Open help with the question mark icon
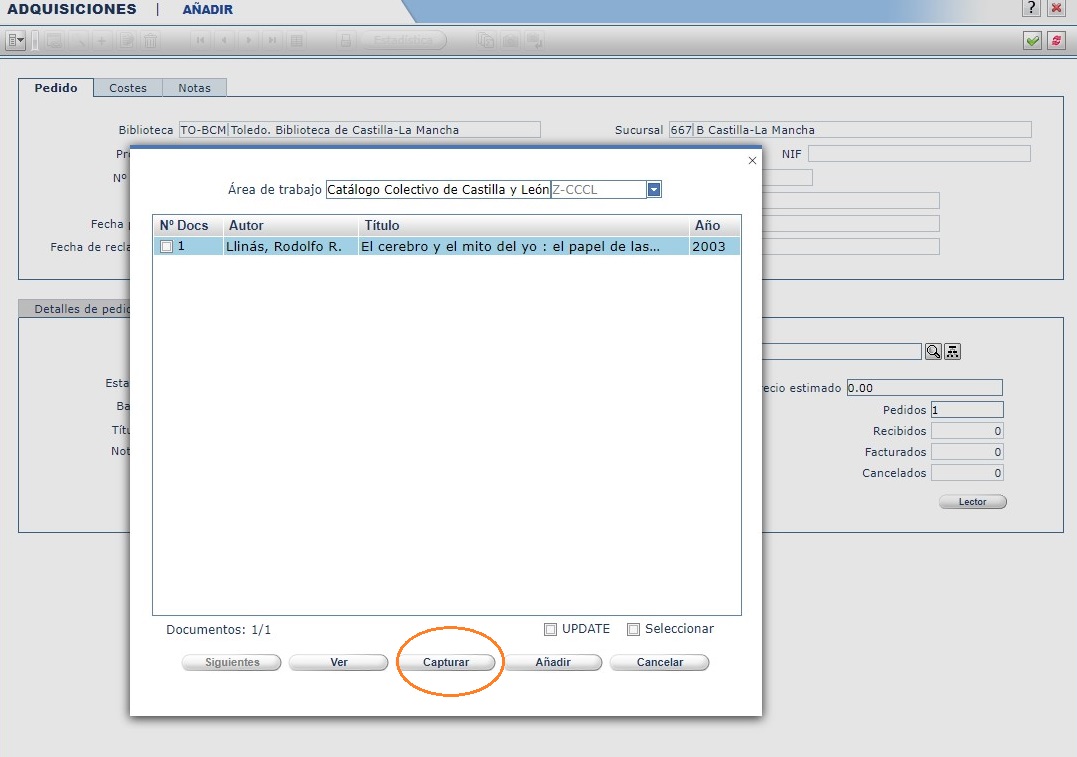 [x=1031, y=9]
